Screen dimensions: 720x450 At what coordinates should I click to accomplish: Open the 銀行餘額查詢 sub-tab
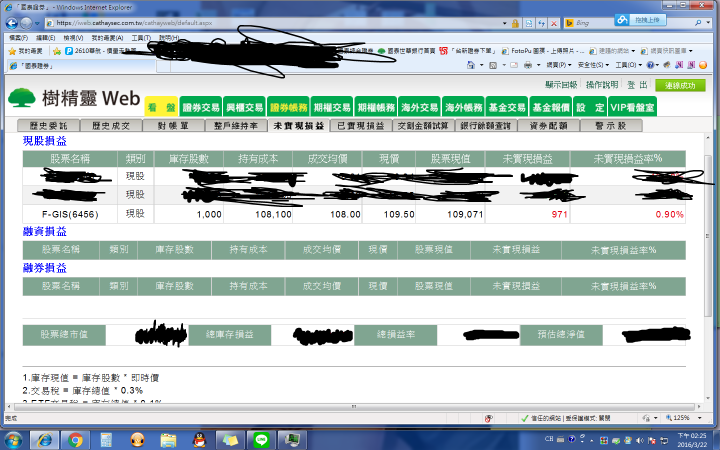[485, 125]
